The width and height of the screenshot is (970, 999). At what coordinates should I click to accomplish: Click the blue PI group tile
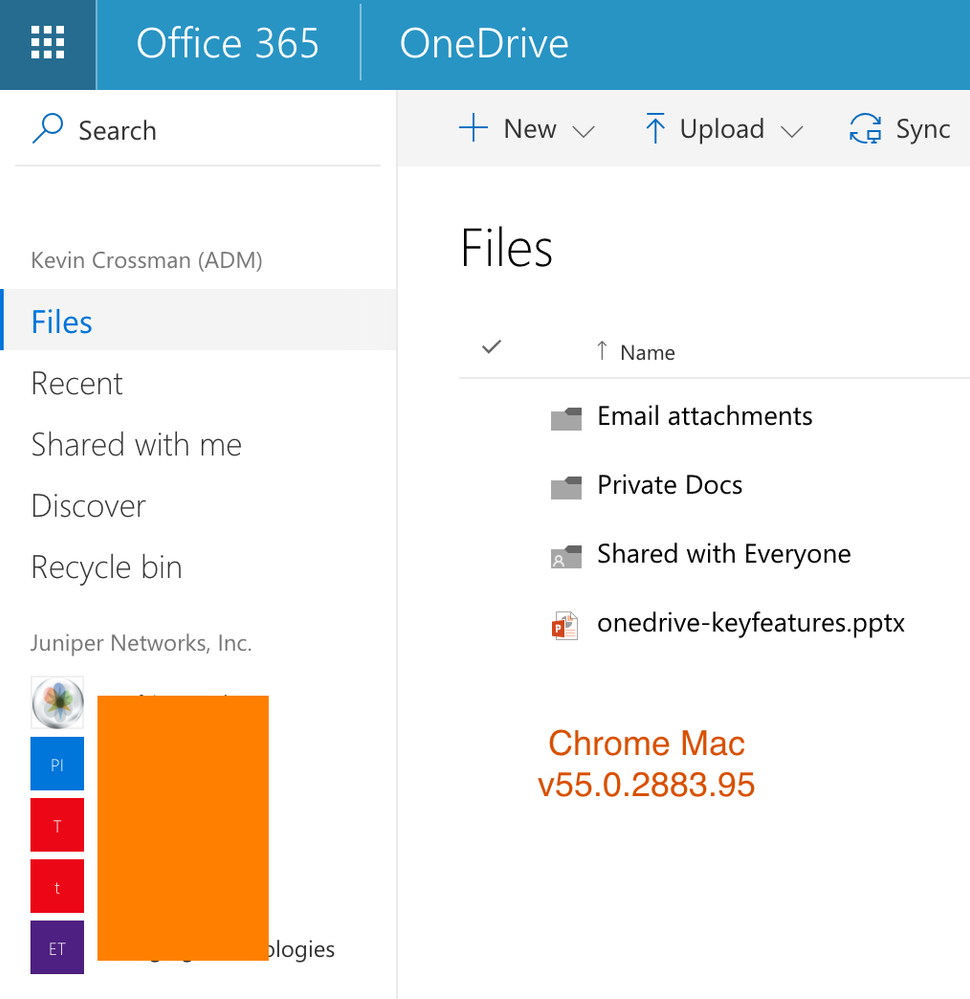pyautogui.click(x=57, y=764)
